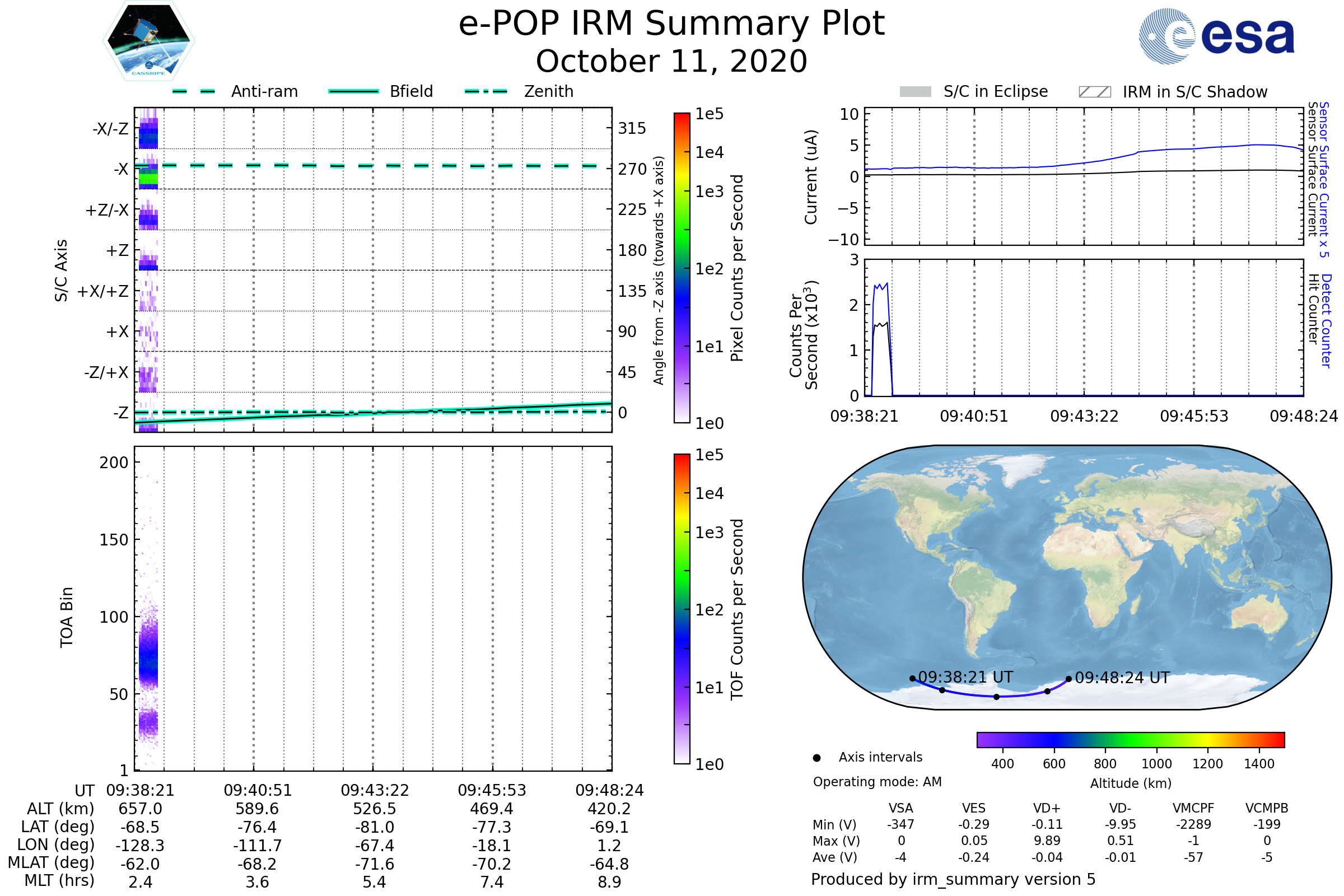Click the e-POP IRM Summary Plot title
1344x896 pixels.
671,24
